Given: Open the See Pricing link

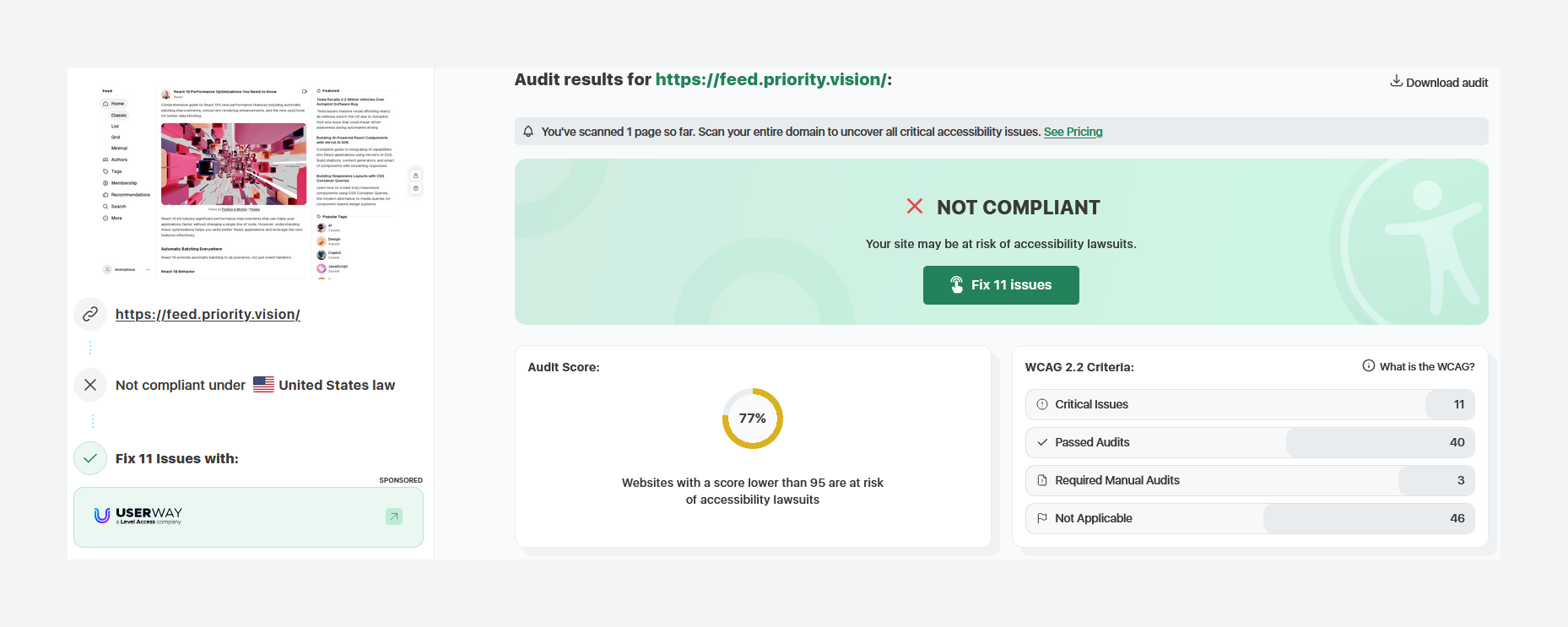Looking at the screenshot, I should click(1073, 132).
